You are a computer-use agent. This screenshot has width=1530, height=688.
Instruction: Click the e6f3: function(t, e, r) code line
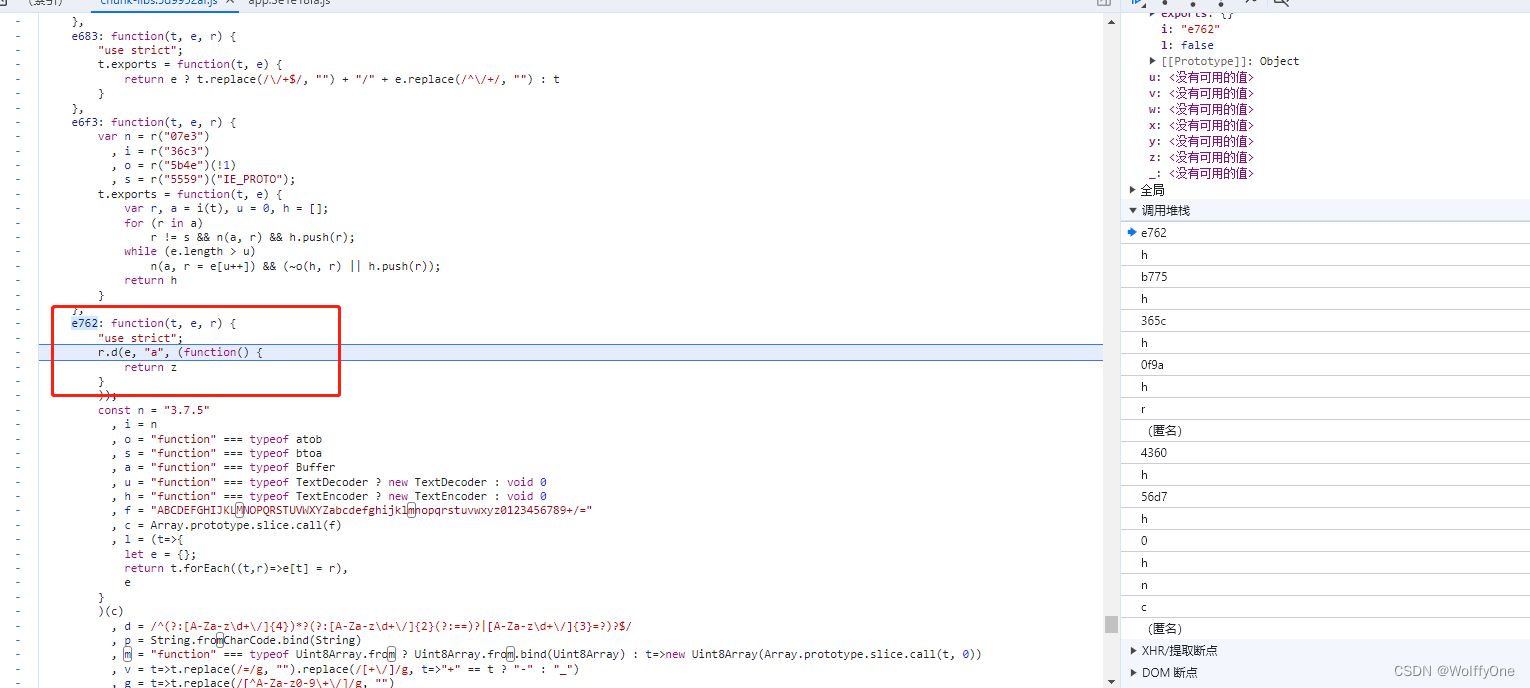(153, 122)
